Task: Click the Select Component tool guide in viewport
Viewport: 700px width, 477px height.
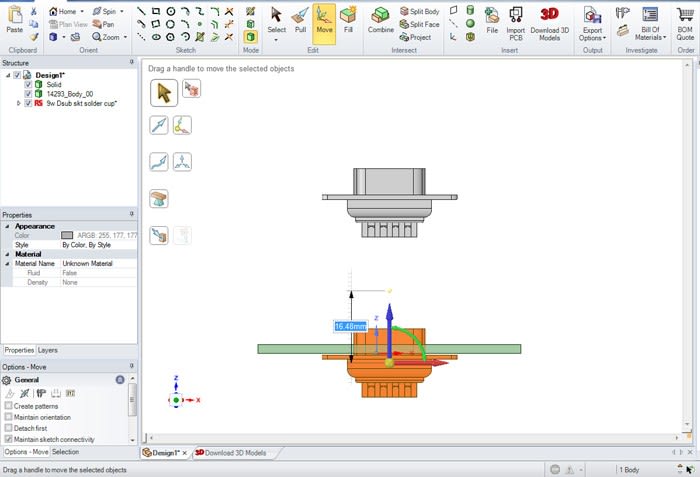Action: 192,89
